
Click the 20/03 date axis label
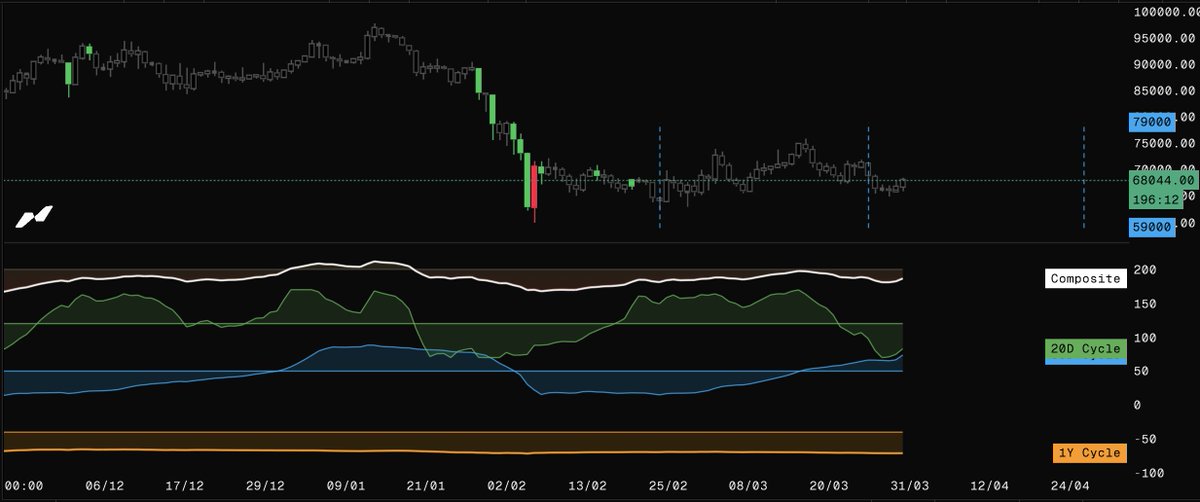click(x=830, y=485)
